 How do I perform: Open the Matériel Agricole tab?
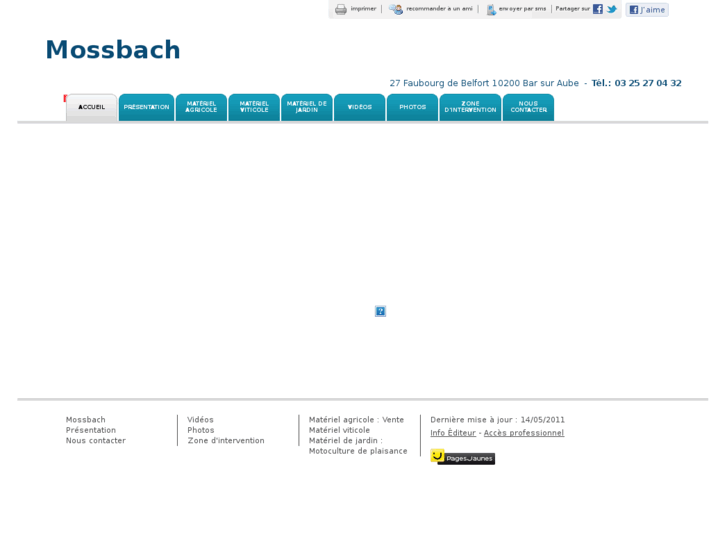(201, 107)
